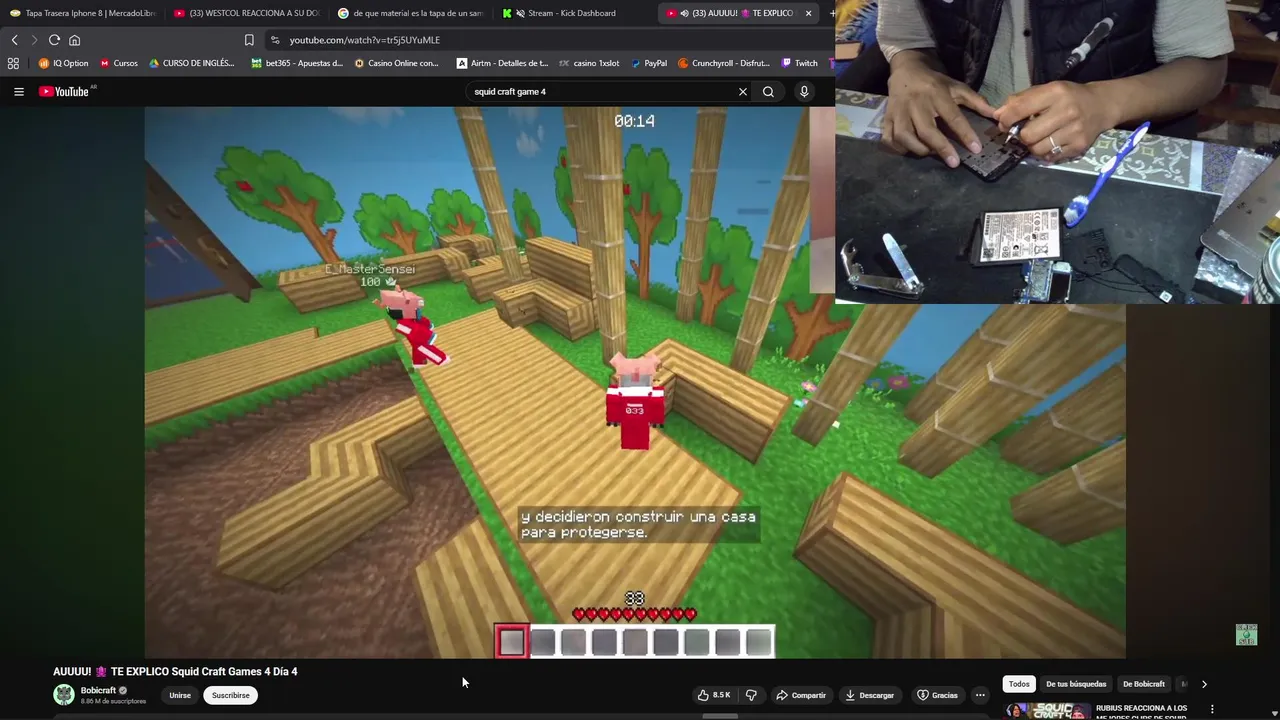Click the Suscribirse button

pyautogui.click(x=231, y=695)
